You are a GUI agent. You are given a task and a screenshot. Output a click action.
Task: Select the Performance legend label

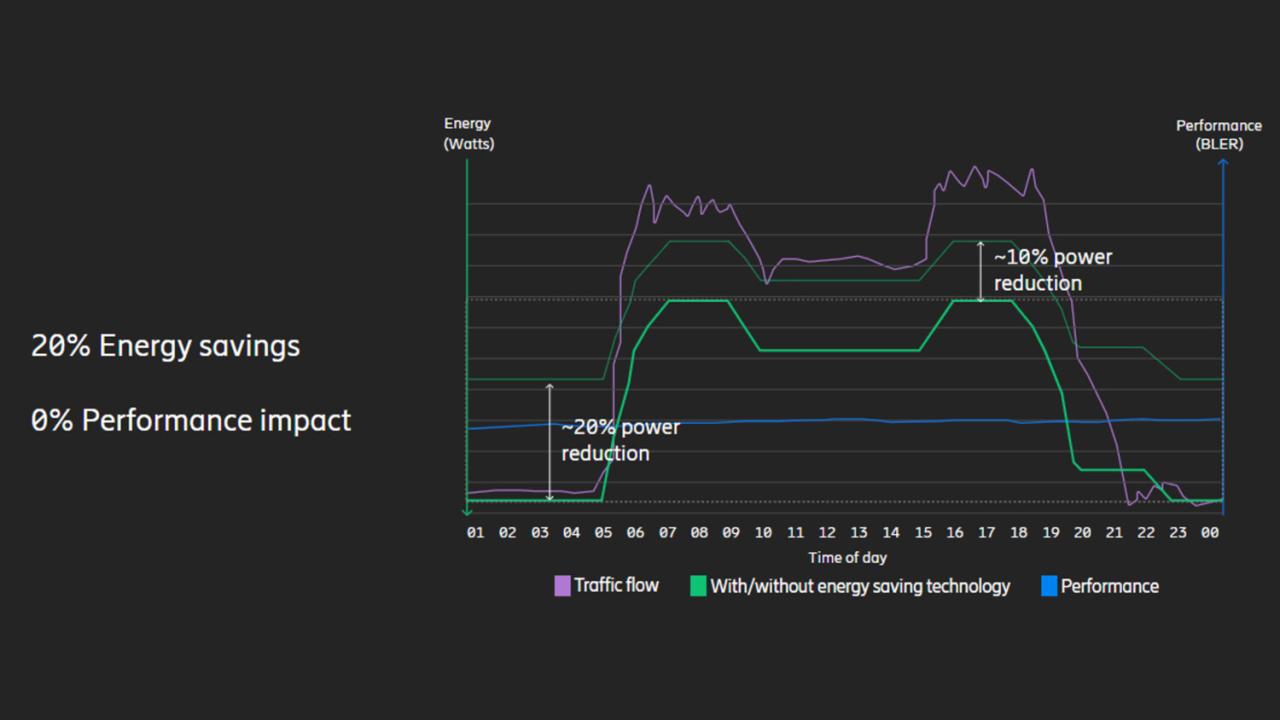tap(1110, 587)
